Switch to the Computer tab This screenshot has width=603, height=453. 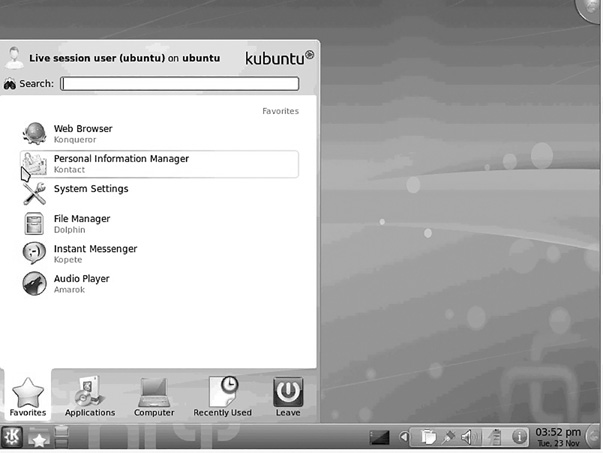point(154,396)
